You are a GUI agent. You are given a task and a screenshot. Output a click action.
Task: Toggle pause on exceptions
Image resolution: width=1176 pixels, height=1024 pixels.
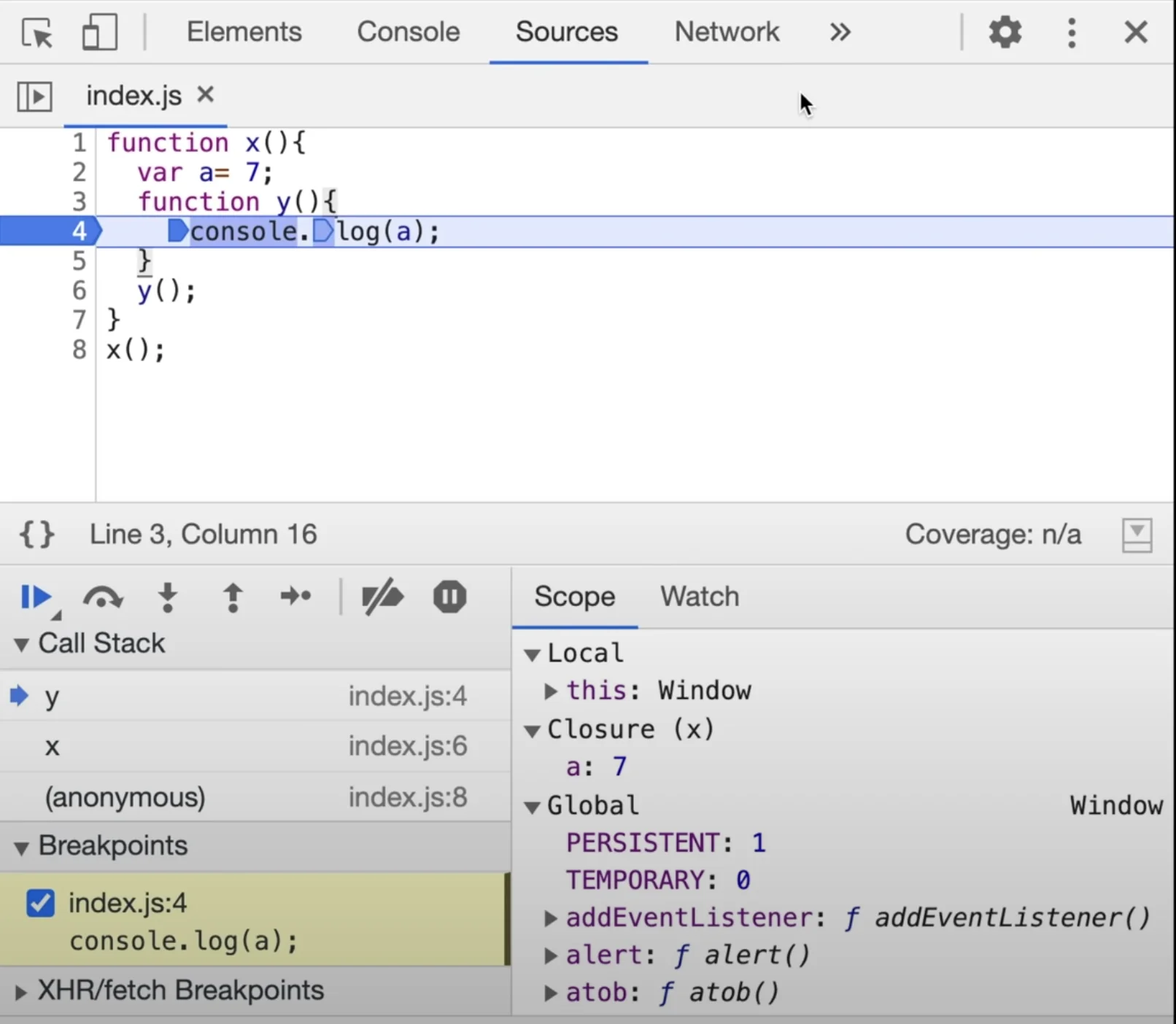449,597
